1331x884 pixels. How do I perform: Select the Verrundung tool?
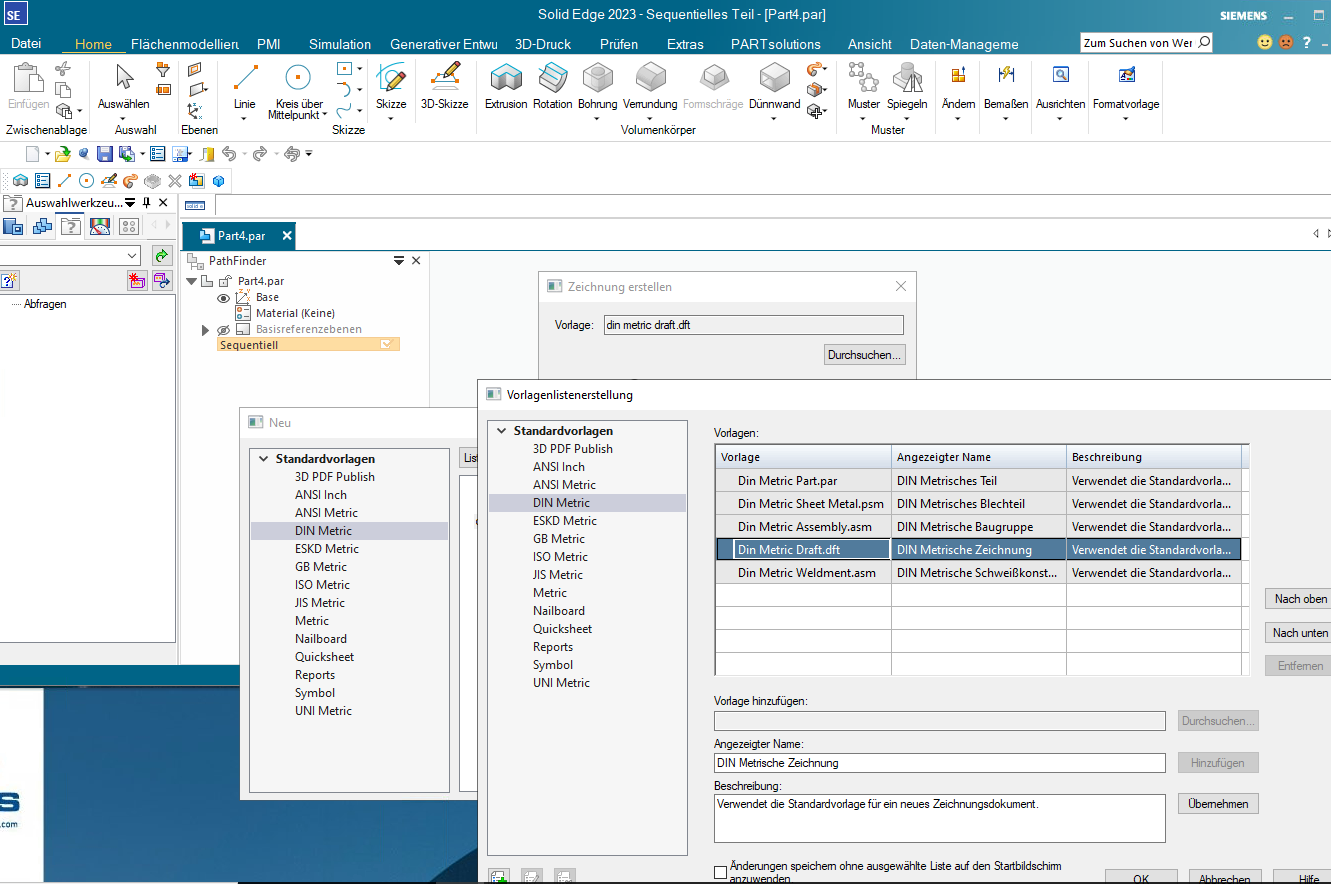click(x=650, y=85)
